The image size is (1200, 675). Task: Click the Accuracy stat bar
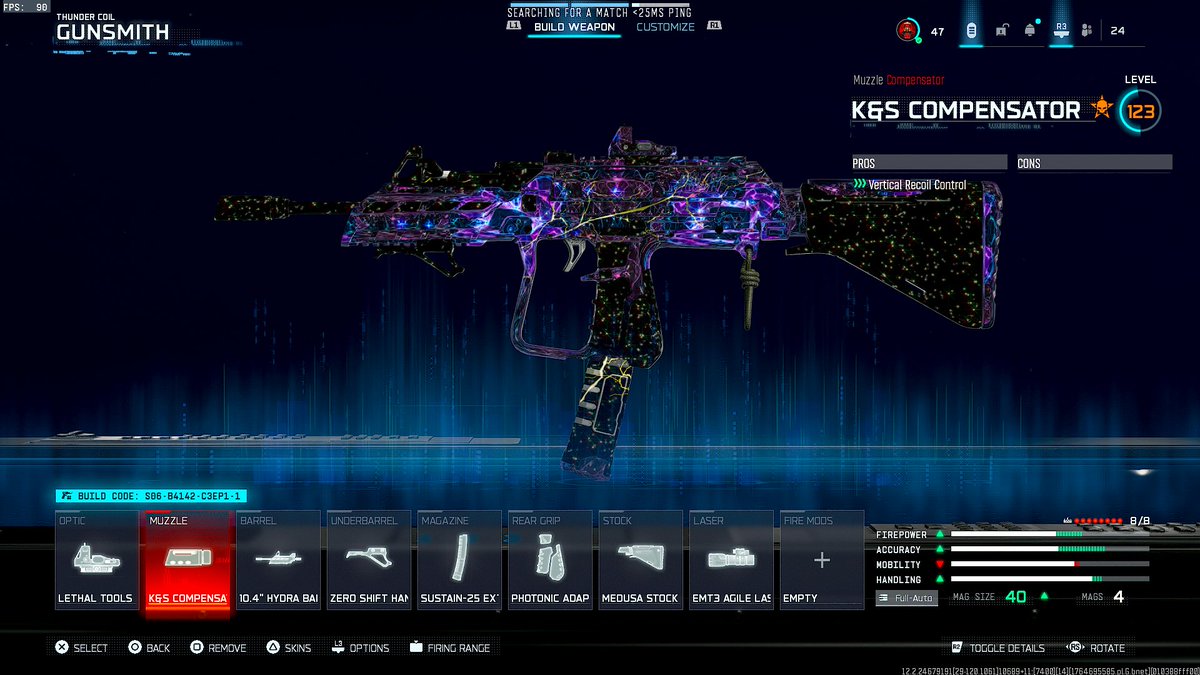pyautogui.click(x=1050, y=549)
